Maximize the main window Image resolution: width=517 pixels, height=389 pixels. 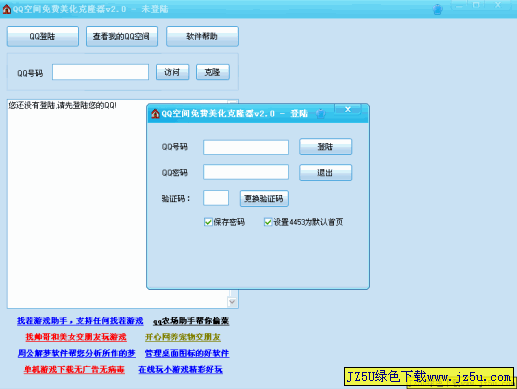pos(476,5)
